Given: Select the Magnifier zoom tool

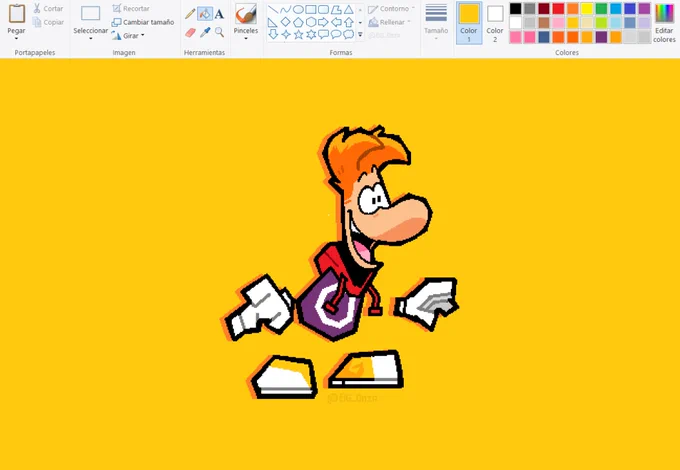Looking at the screenshot, I should pos(219,32).
